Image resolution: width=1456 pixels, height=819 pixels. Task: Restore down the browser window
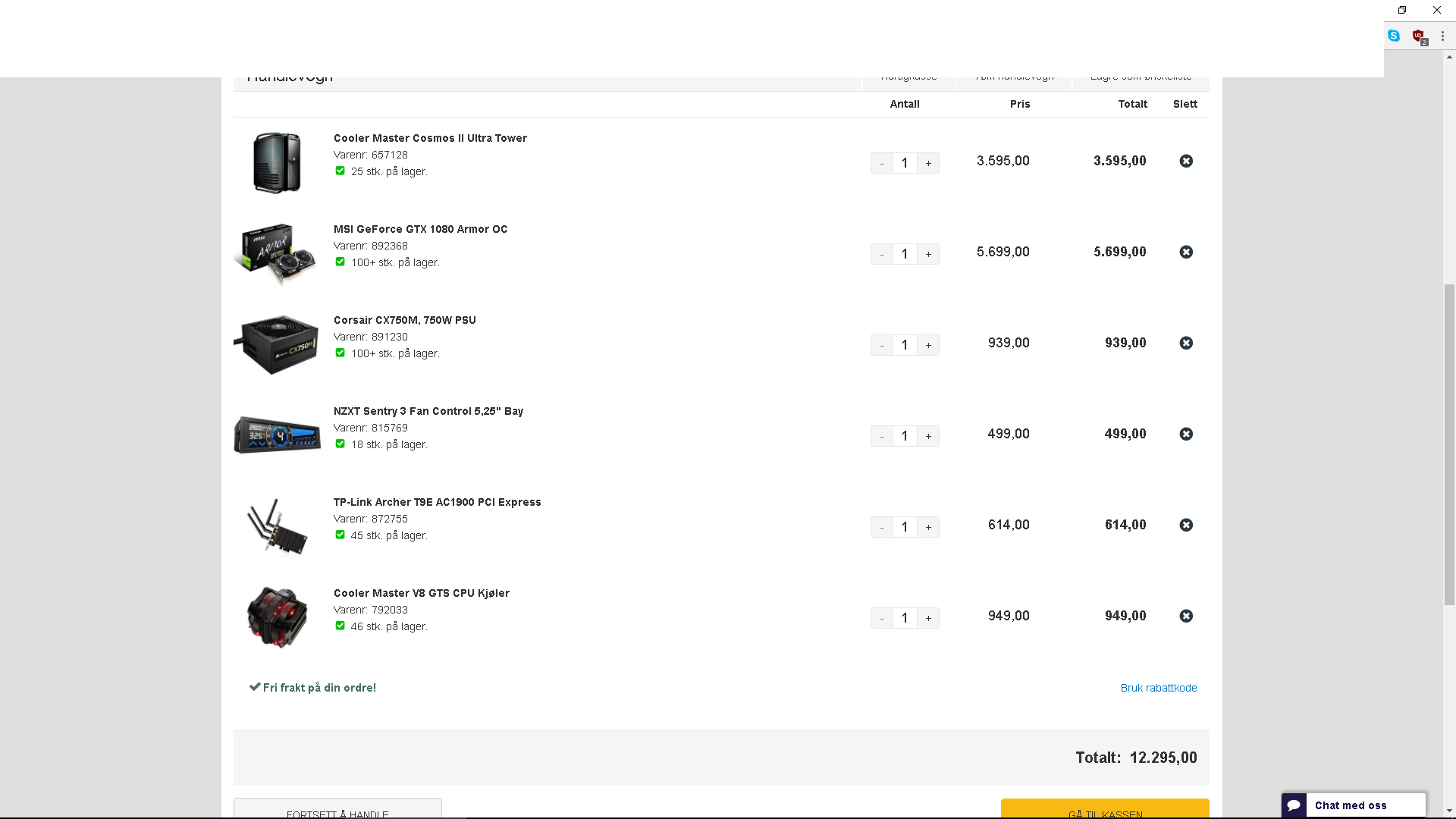(1401, 10)
